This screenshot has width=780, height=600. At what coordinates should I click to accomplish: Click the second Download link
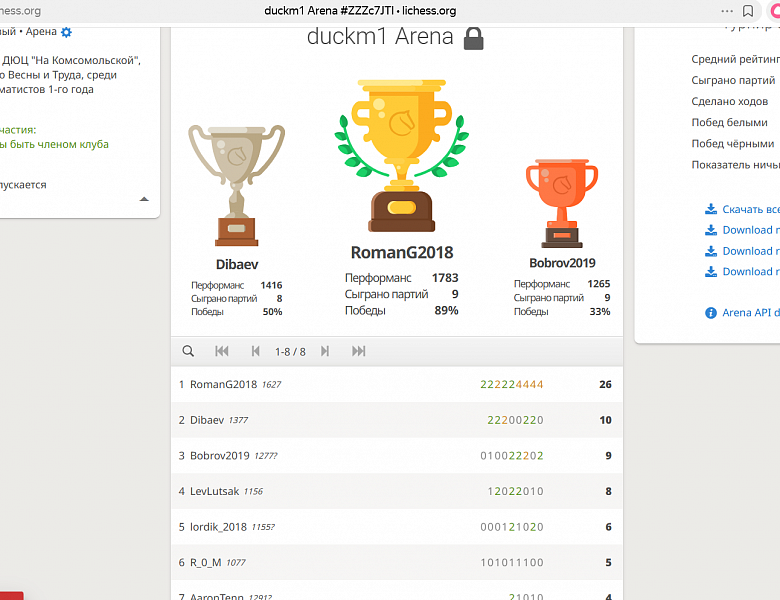tap(751, 251)
